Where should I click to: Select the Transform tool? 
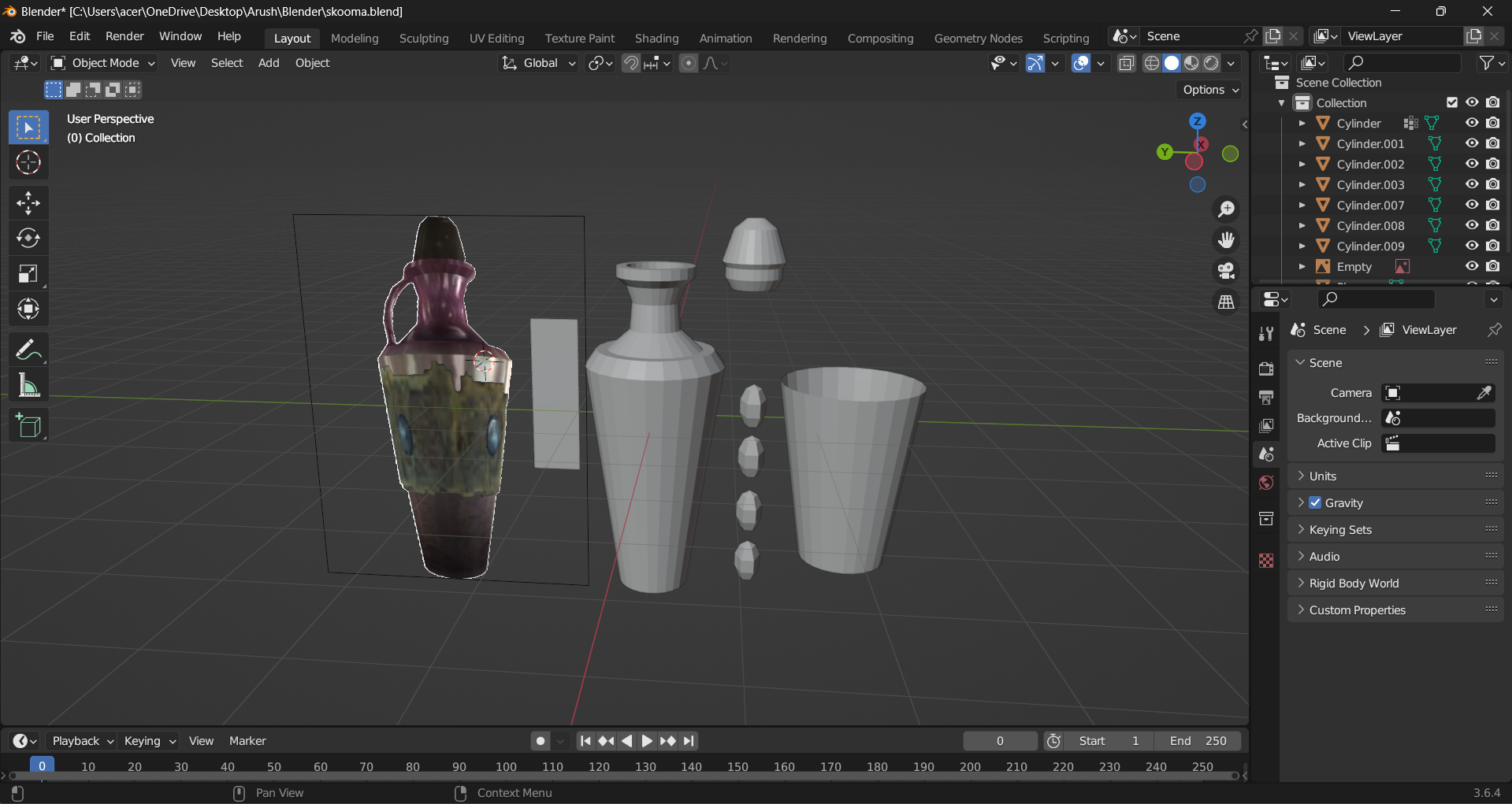coord(28,309)
